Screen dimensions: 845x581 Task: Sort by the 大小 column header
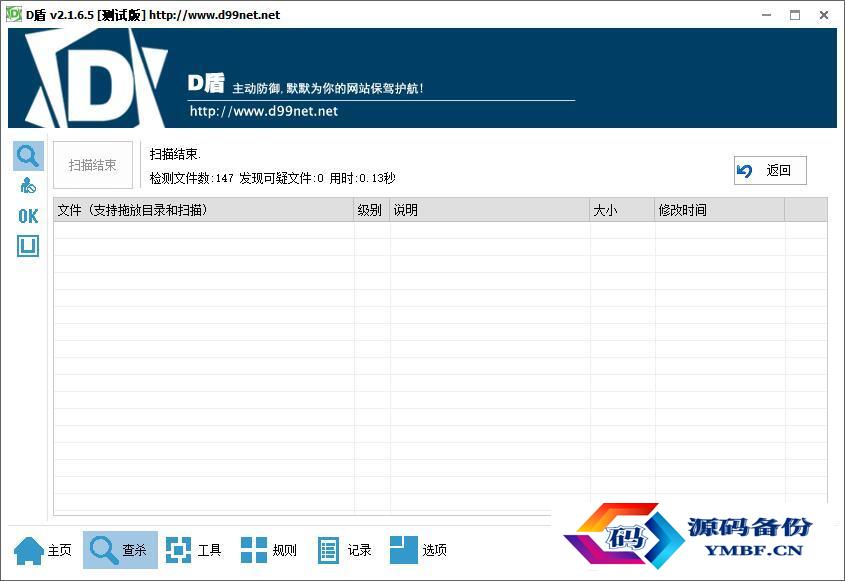[x=622, y=210]
